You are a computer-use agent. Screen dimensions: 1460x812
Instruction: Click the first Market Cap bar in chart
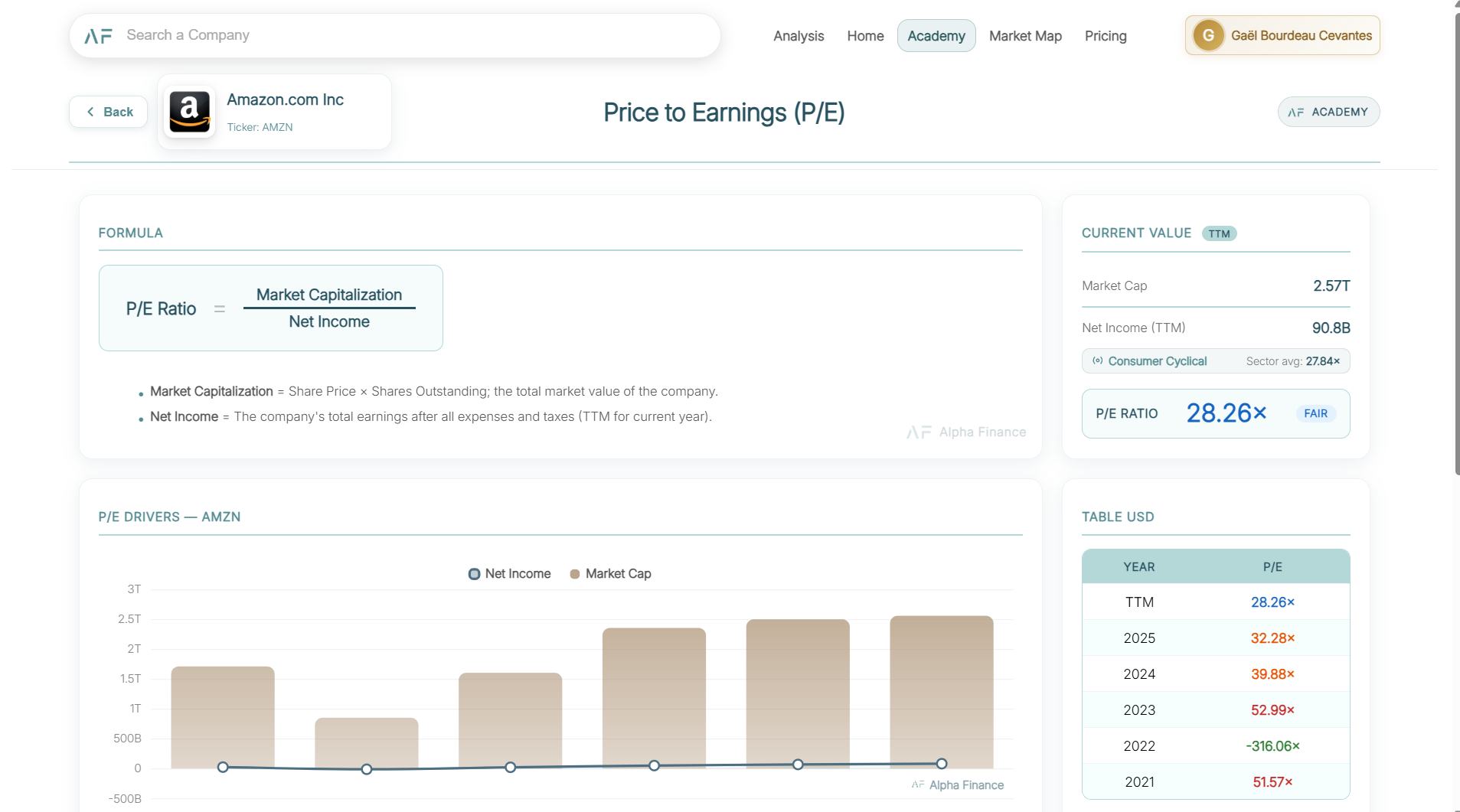tap(223, 717)
